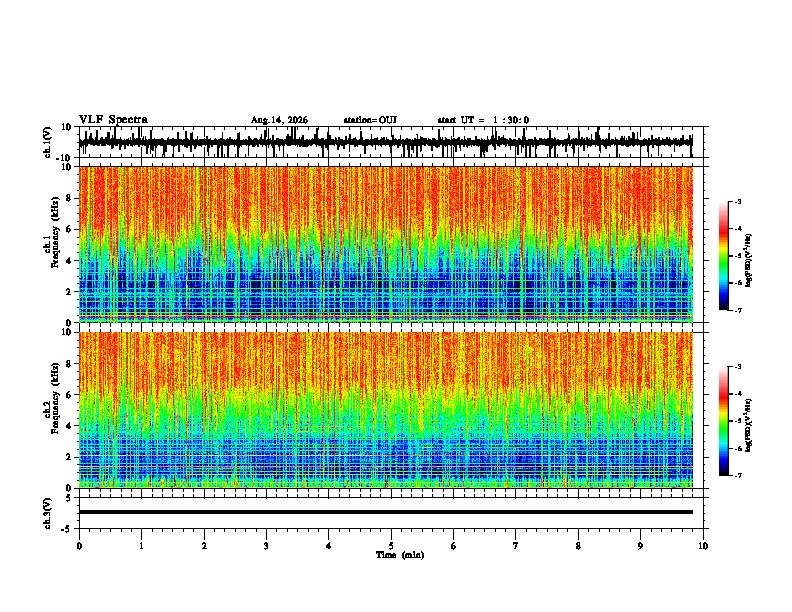Click time axis tick label "9"
The height and width of the screenshot is (612, 792).
[640, 546]
